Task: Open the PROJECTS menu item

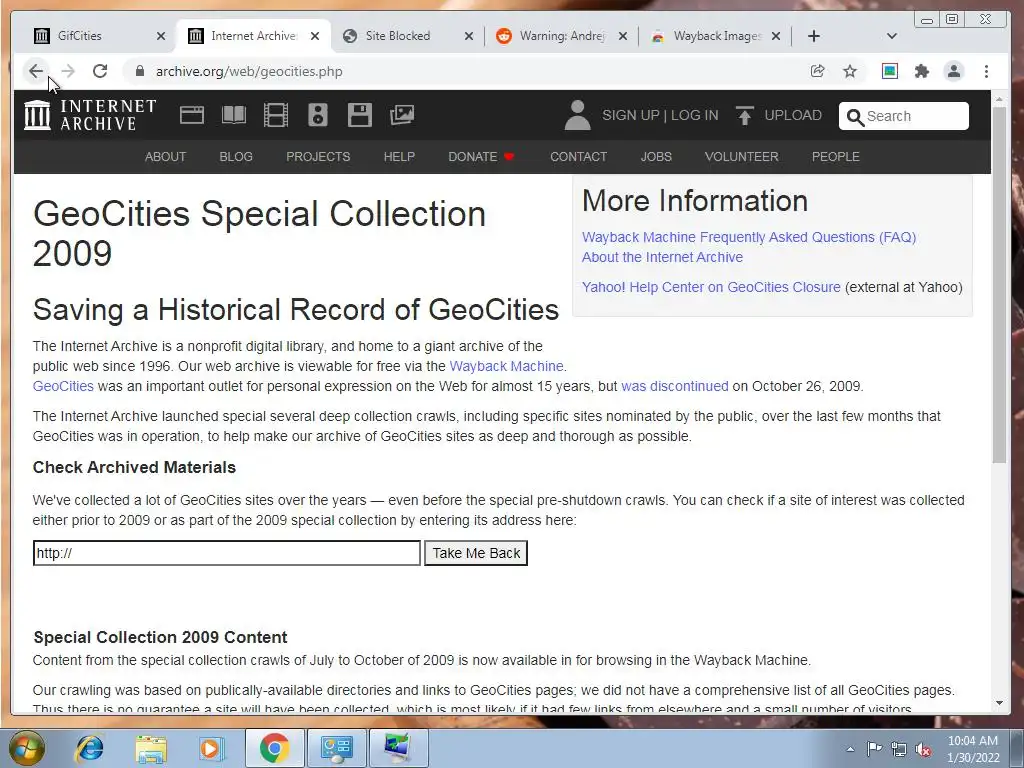Action: (318, 157)
